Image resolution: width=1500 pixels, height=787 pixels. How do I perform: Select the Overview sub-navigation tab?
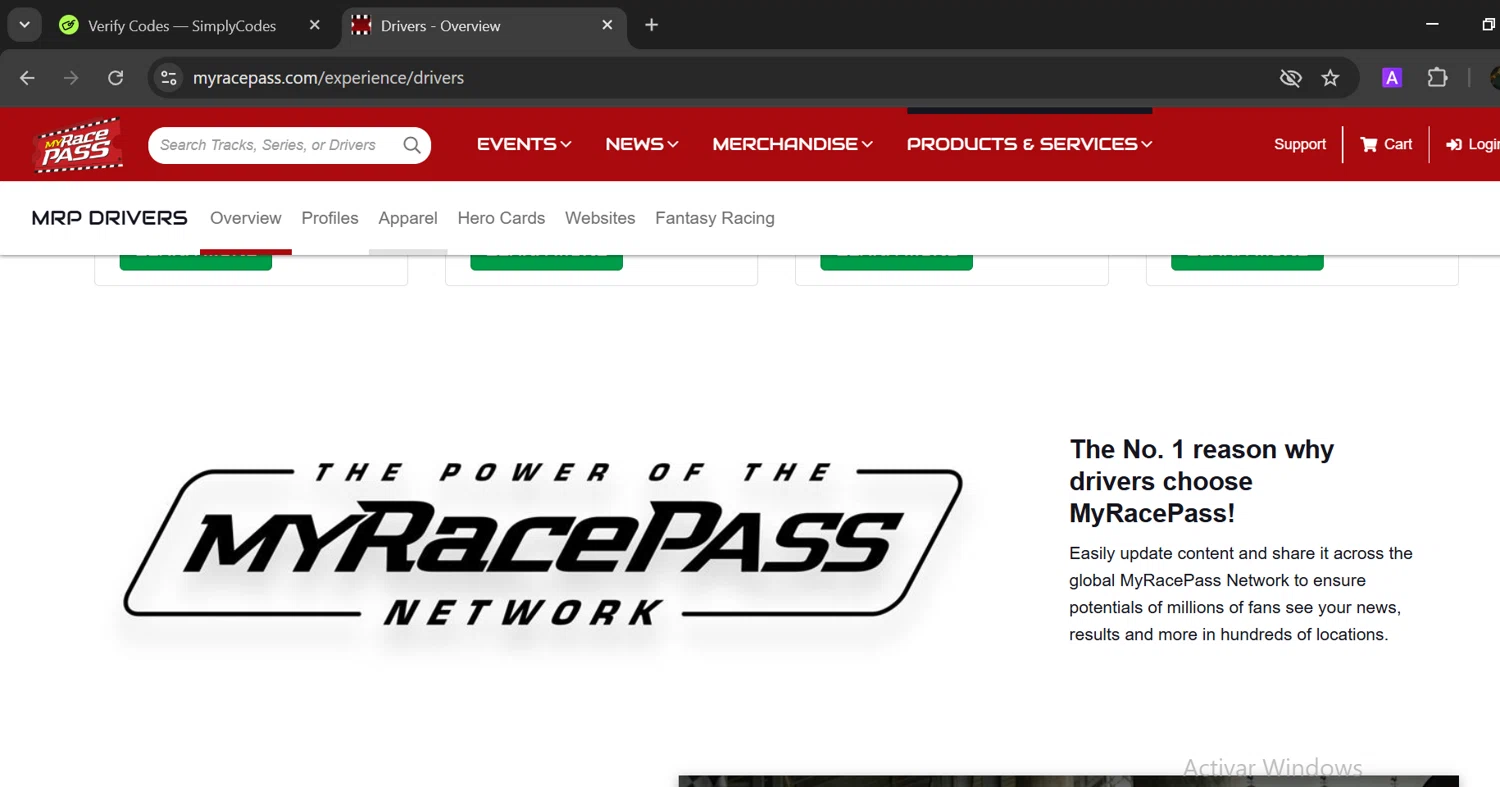246,218
